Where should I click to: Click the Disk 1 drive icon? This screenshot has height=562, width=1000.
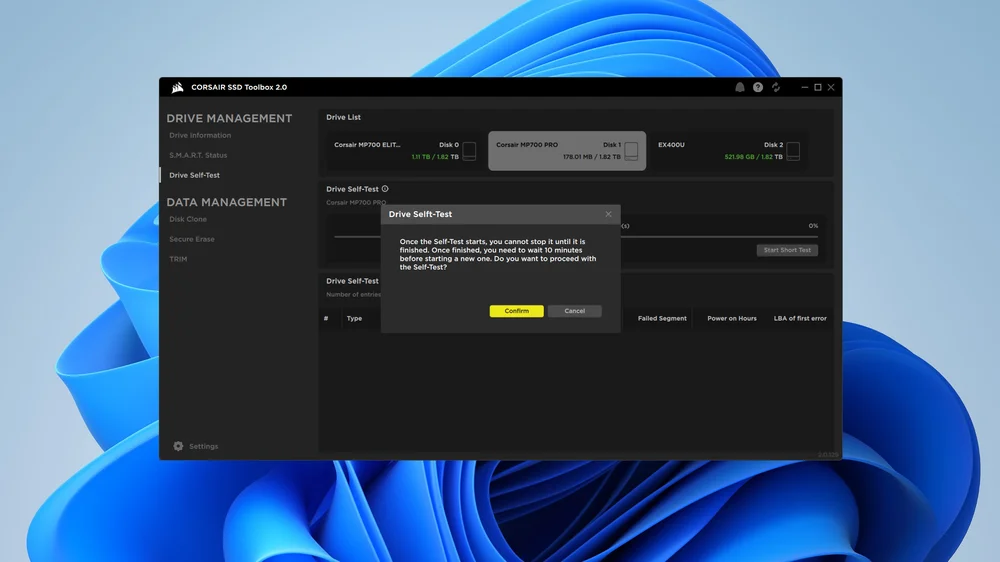631,151
